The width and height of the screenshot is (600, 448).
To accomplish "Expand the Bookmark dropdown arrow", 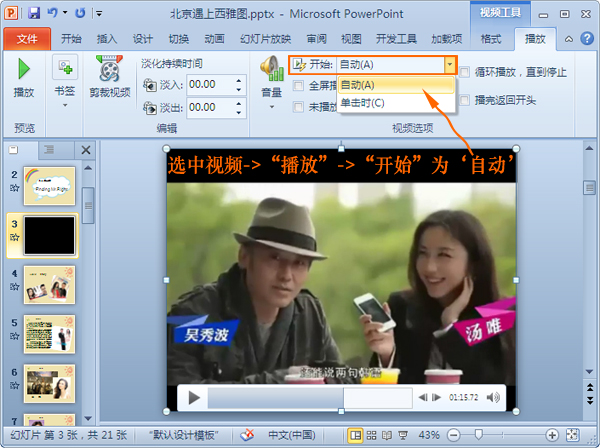I will tap(65, 105).
